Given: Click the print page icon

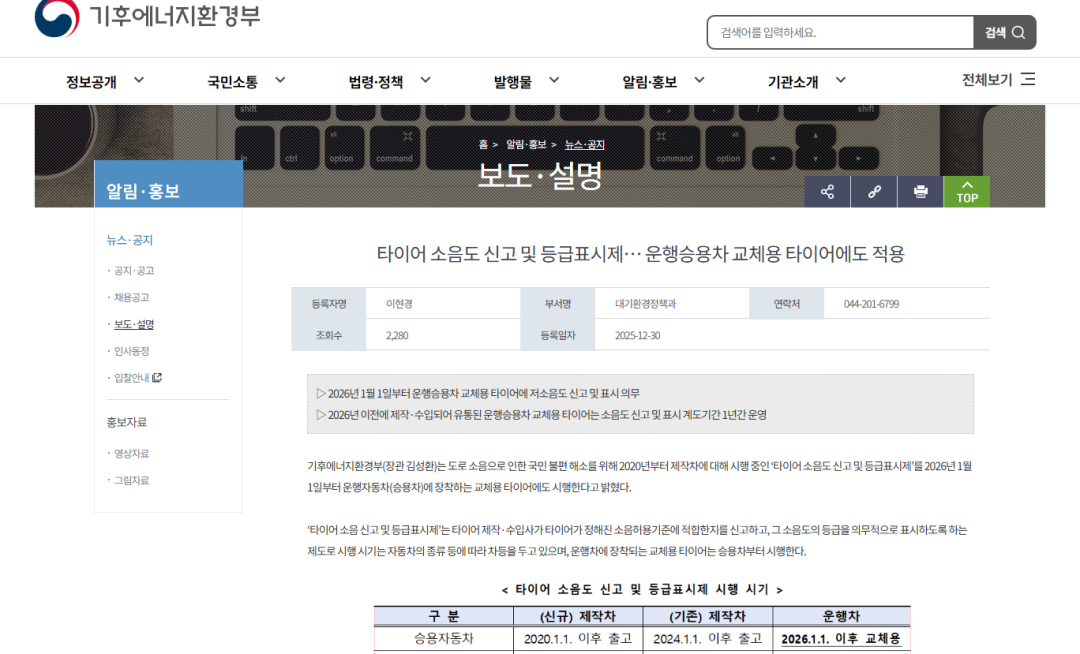Looking at the screenshot, I should click(x=920, y=192).
